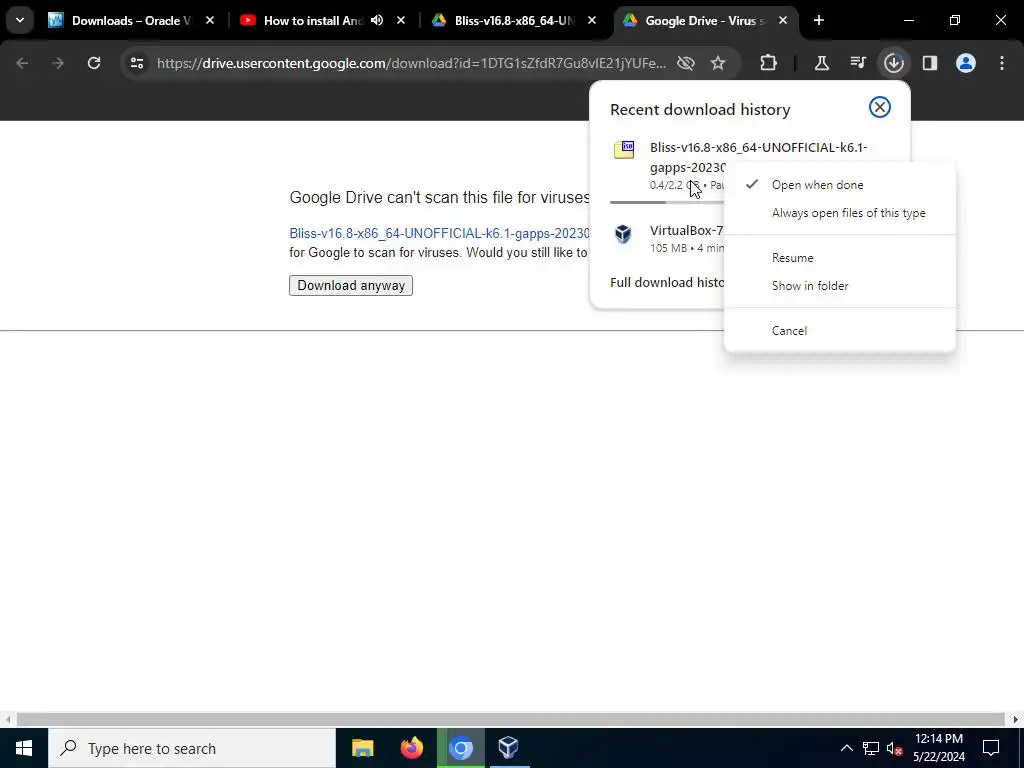
Task: Click the Download anyway button
Action: coord(351,285)
